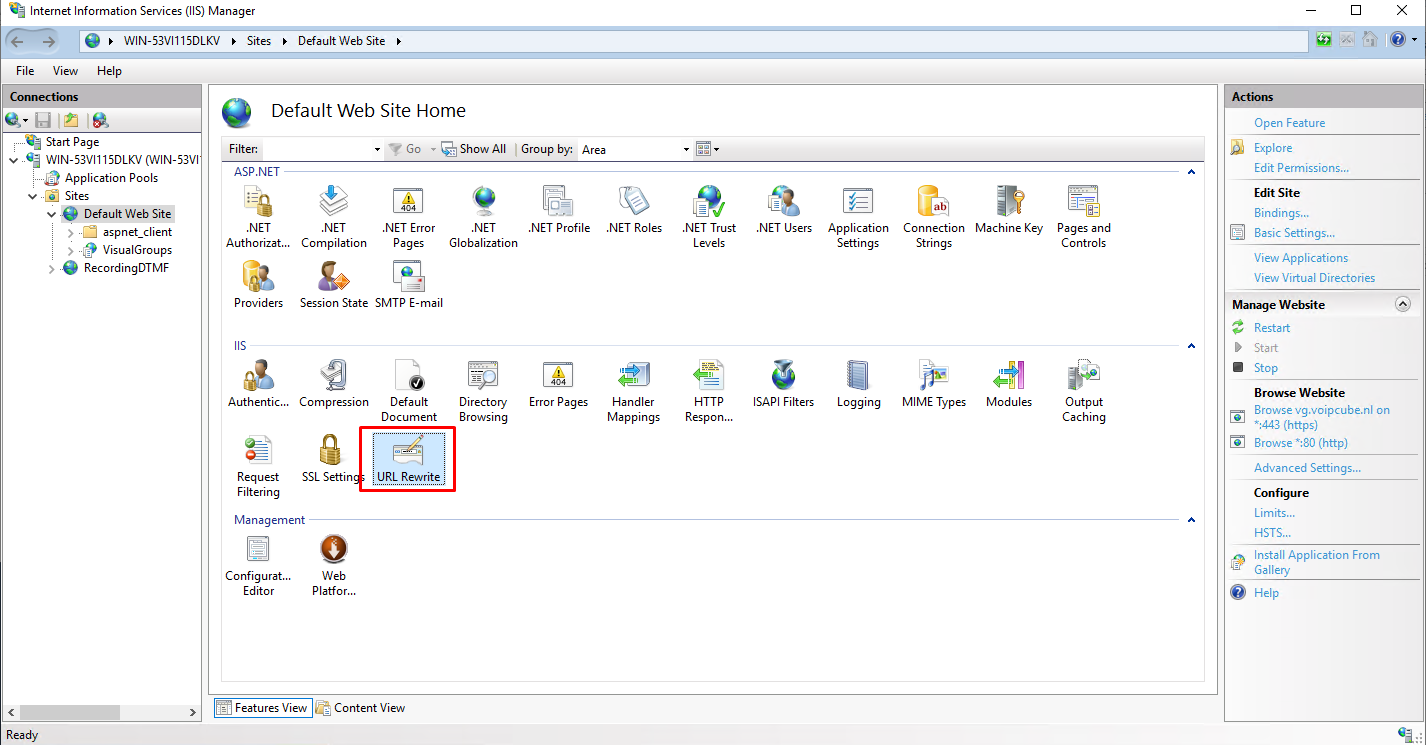Screen dimensions: 1426x745
Task: Collapse the Manage Website section
Action: pyautogui.click(x=1402, y=305)
